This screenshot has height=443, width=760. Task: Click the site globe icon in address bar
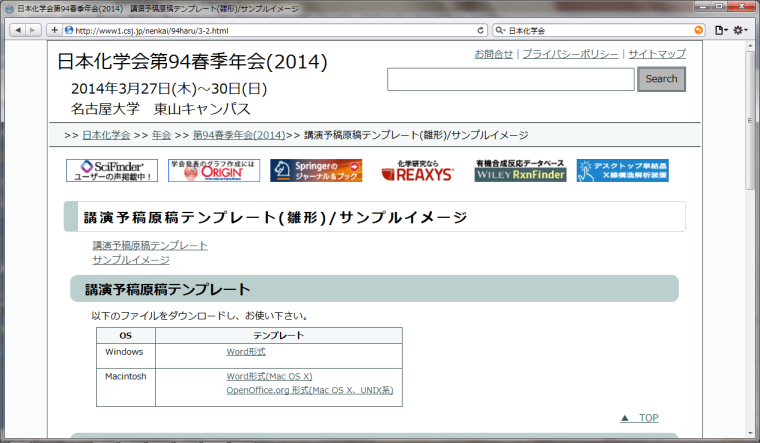pyautogui.click(x=69, y=30)
